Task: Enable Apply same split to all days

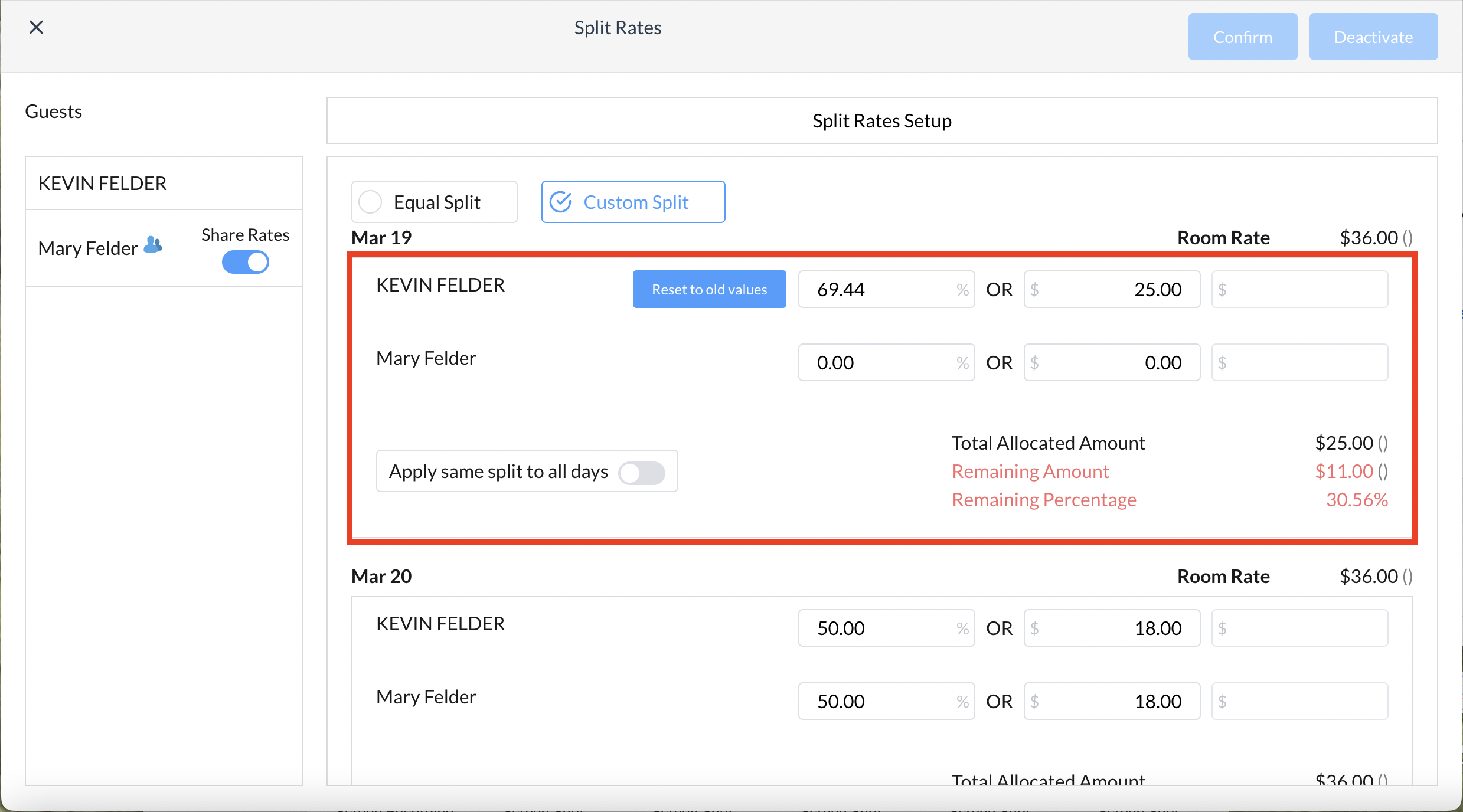Action: pyautogui.click(x=642, y=472)
